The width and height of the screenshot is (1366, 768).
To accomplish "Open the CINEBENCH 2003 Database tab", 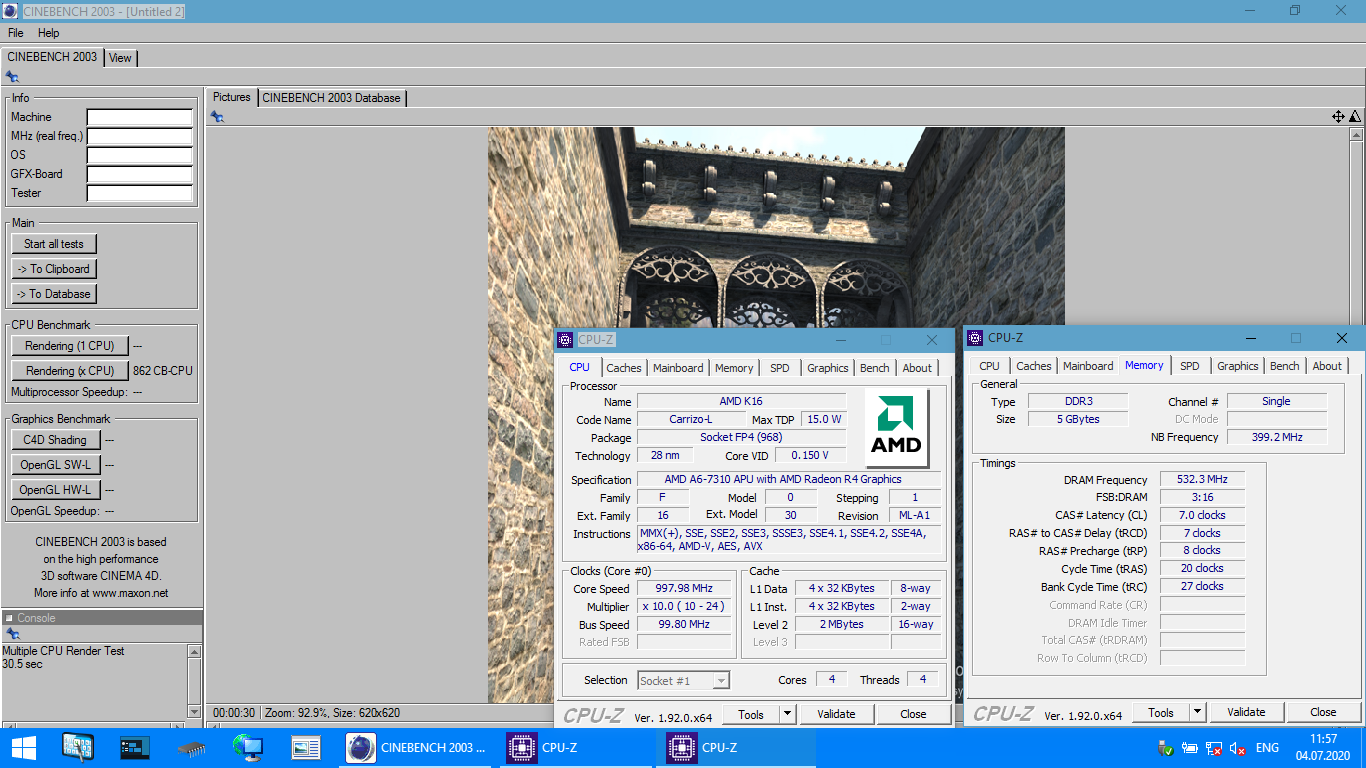I will pos(332,98).
